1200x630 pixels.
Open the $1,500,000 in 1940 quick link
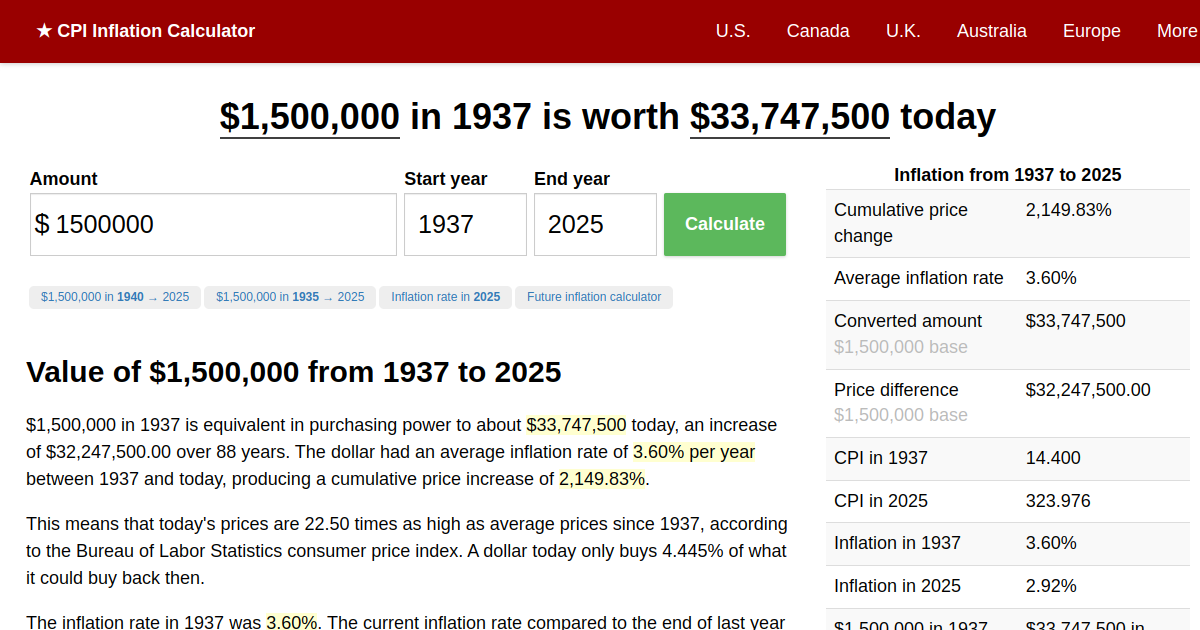[x=114, y=297]
